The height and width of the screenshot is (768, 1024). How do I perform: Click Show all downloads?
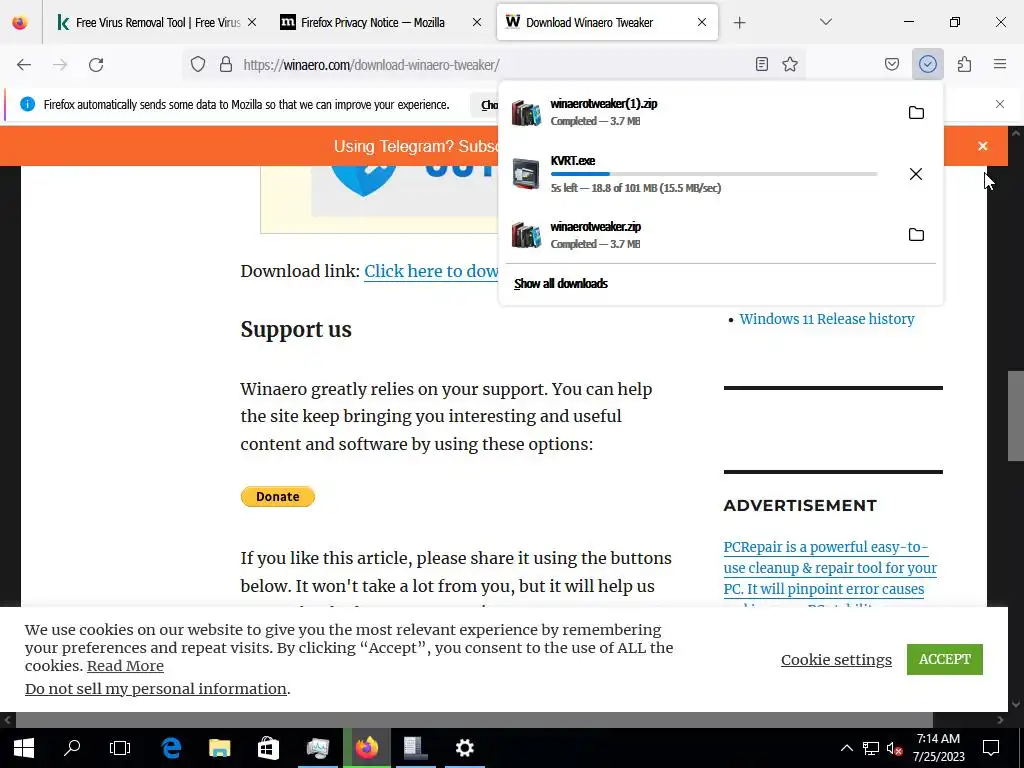(x=561, y=283)
